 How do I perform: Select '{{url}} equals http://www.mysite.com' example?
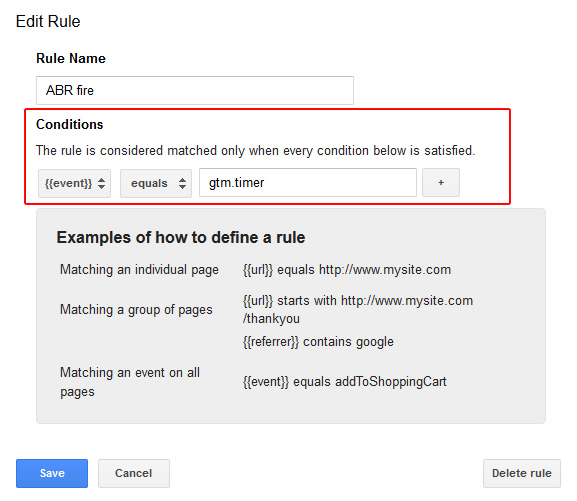(347, 270)
